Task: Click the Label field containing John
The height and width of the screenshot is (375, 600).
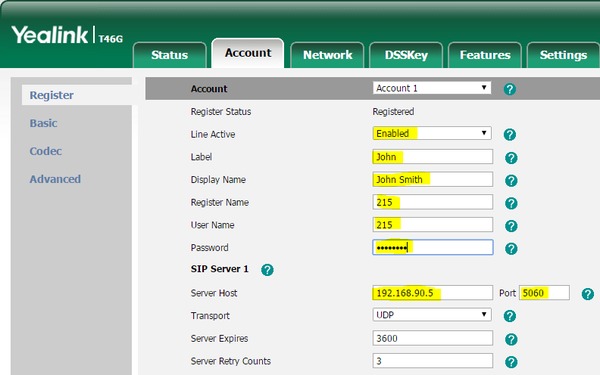Action: click(x=432, y=157)
